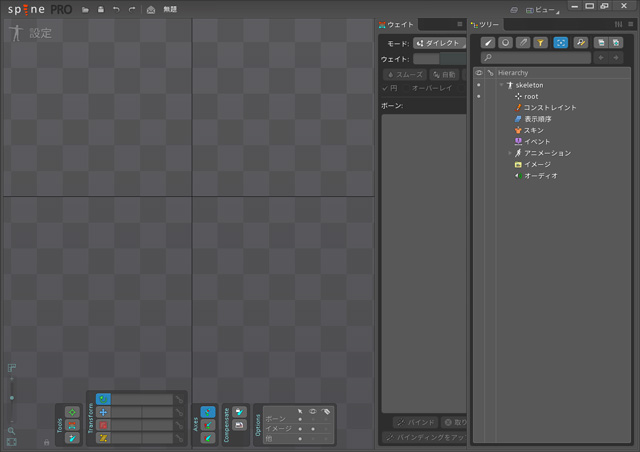
Task: Select the Translate tool in Transform
Action: coord(103,412)
